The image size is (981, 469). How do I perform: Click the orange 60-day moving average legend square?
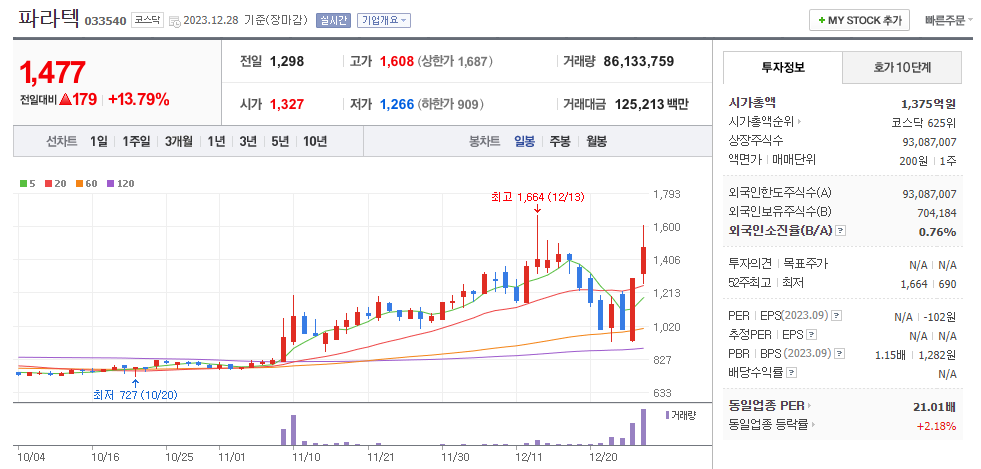[x=79, y=184]
